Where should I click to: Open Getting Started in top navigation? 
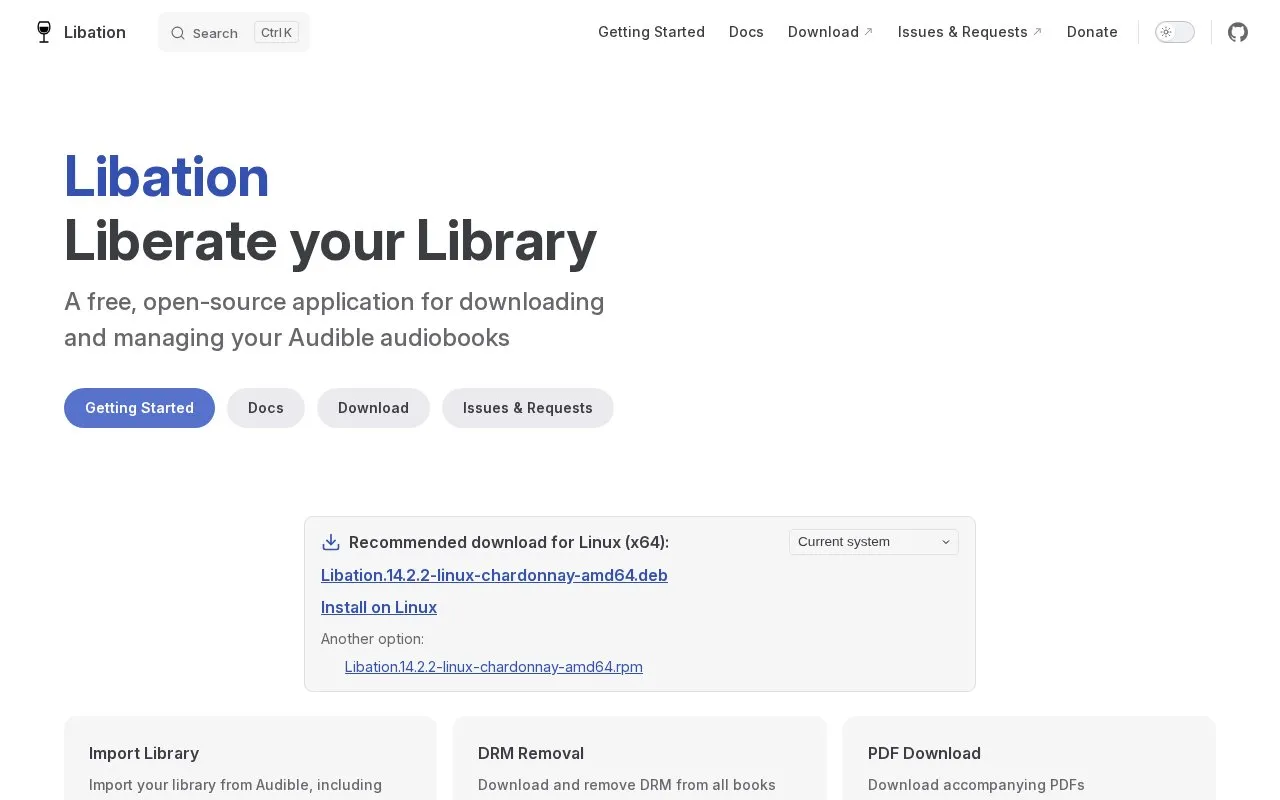651,32
